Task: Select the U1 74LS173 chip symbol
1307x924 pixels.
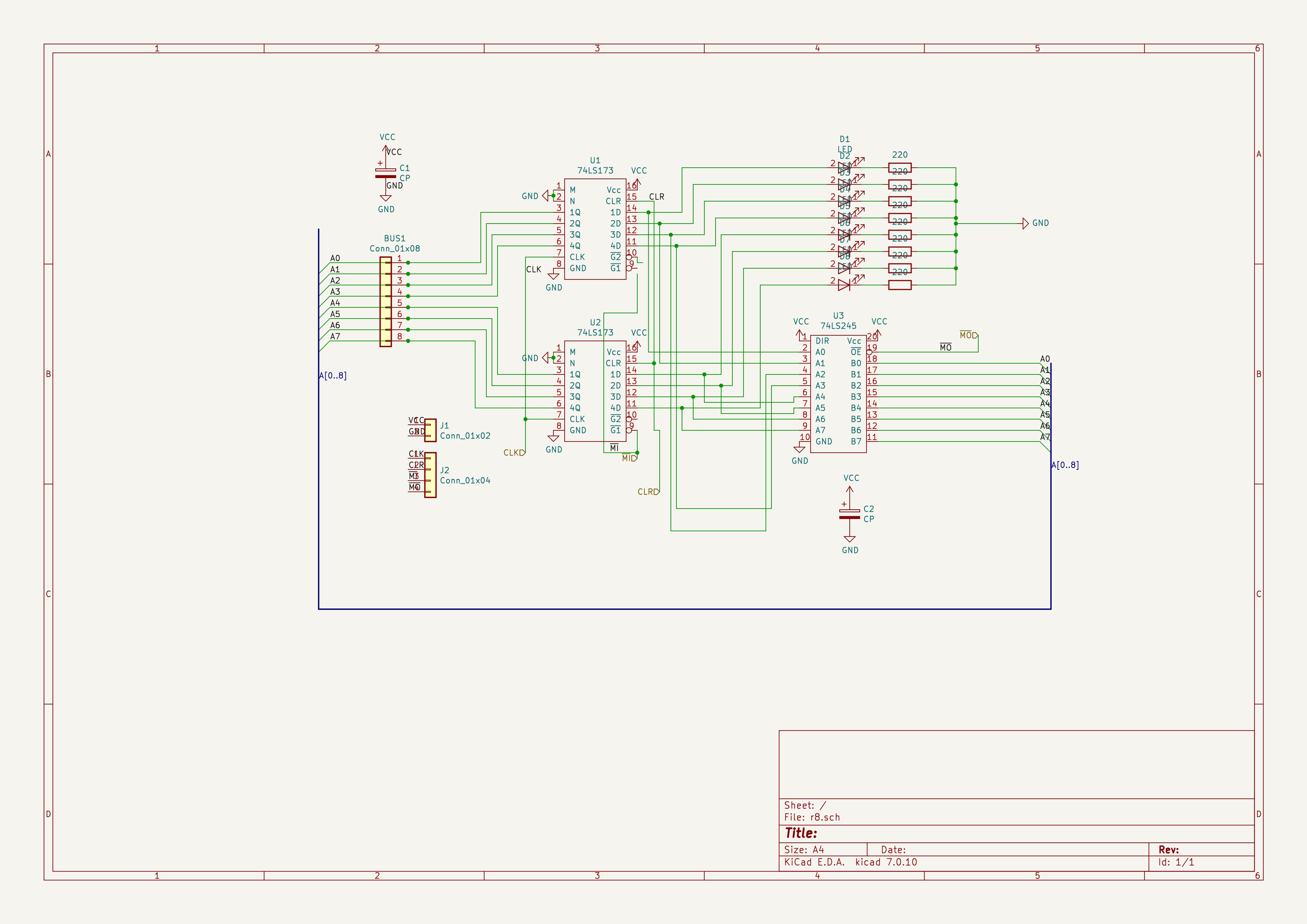Action: point(595,229)
